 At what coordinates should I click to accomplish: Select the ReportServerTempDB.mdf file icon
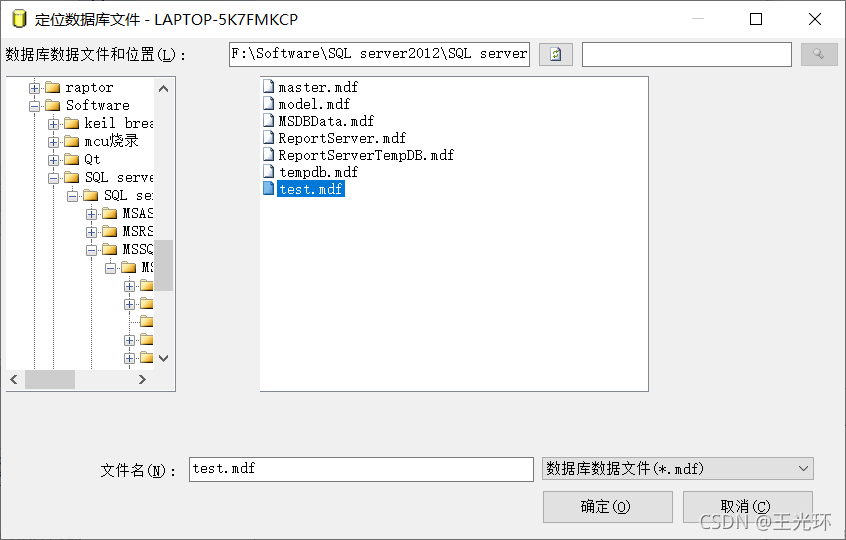[x=268, y=155]
